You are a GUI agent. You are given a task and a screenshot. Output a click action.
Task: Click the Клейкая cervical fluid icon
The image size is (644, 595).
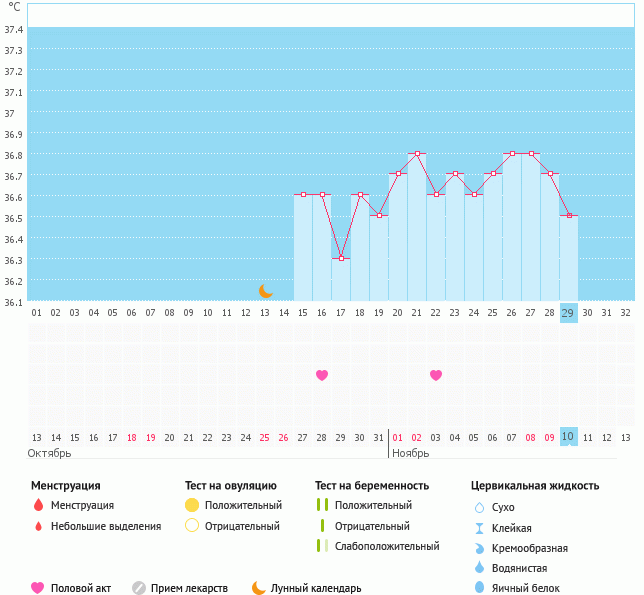(479, 528)
